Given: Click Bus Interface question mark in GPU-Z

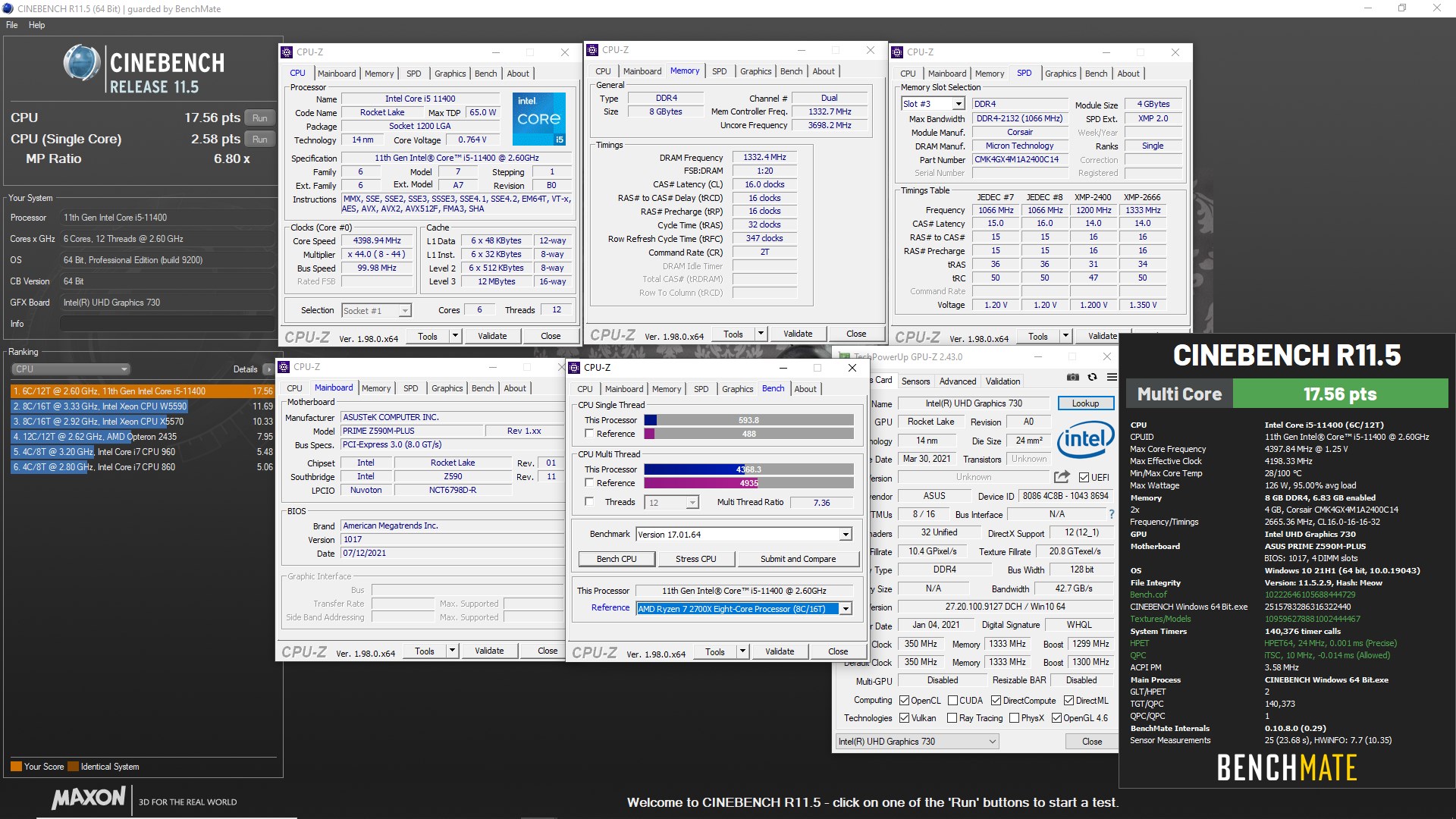Looking at the screenshot, I should [1112, 514].
